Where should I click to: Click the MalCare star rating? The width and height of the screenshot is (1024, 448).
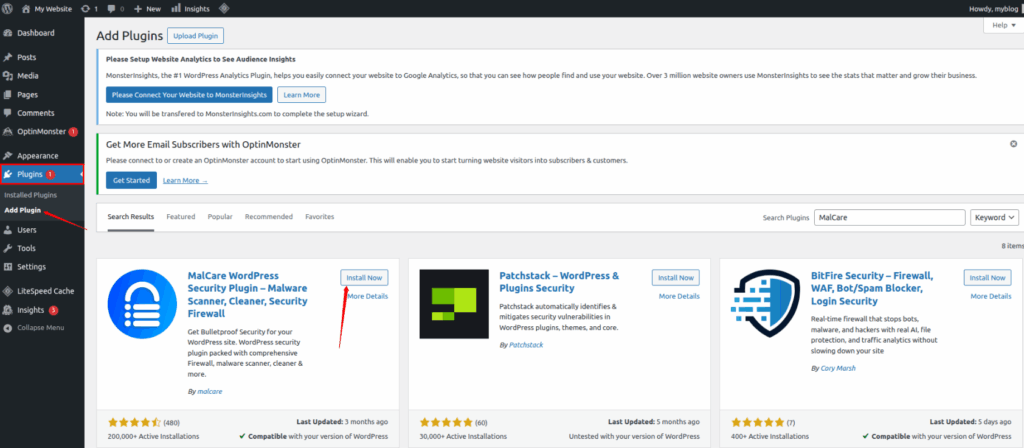click(134, 423)
